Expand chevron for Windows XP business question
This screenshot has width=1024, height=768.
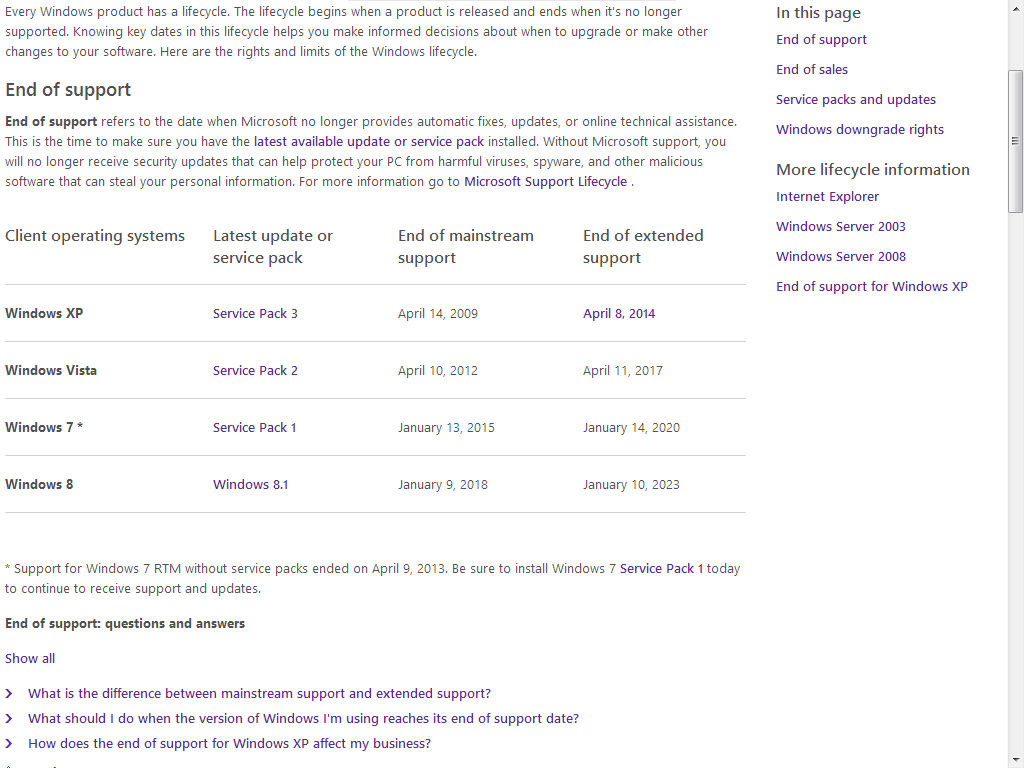[x=9, y=743]
